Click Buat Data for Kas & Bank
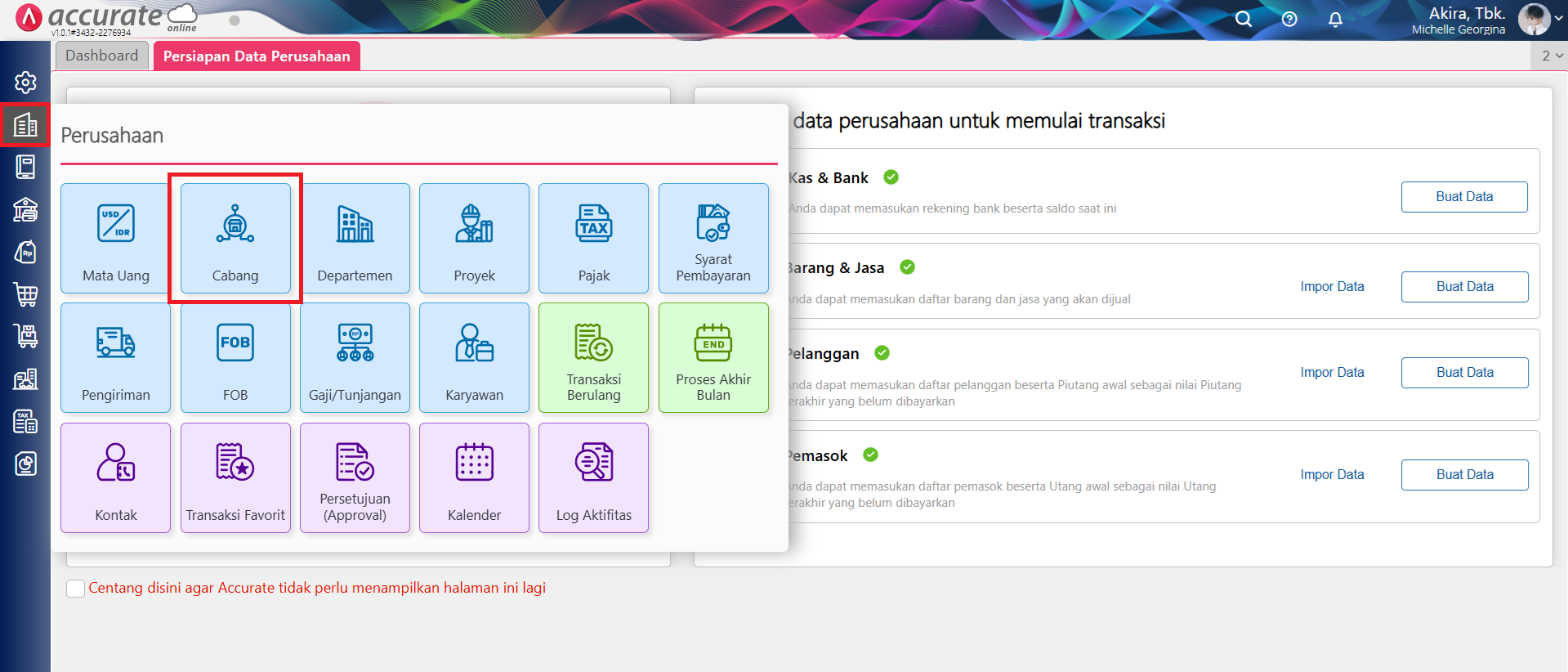 1463,197
